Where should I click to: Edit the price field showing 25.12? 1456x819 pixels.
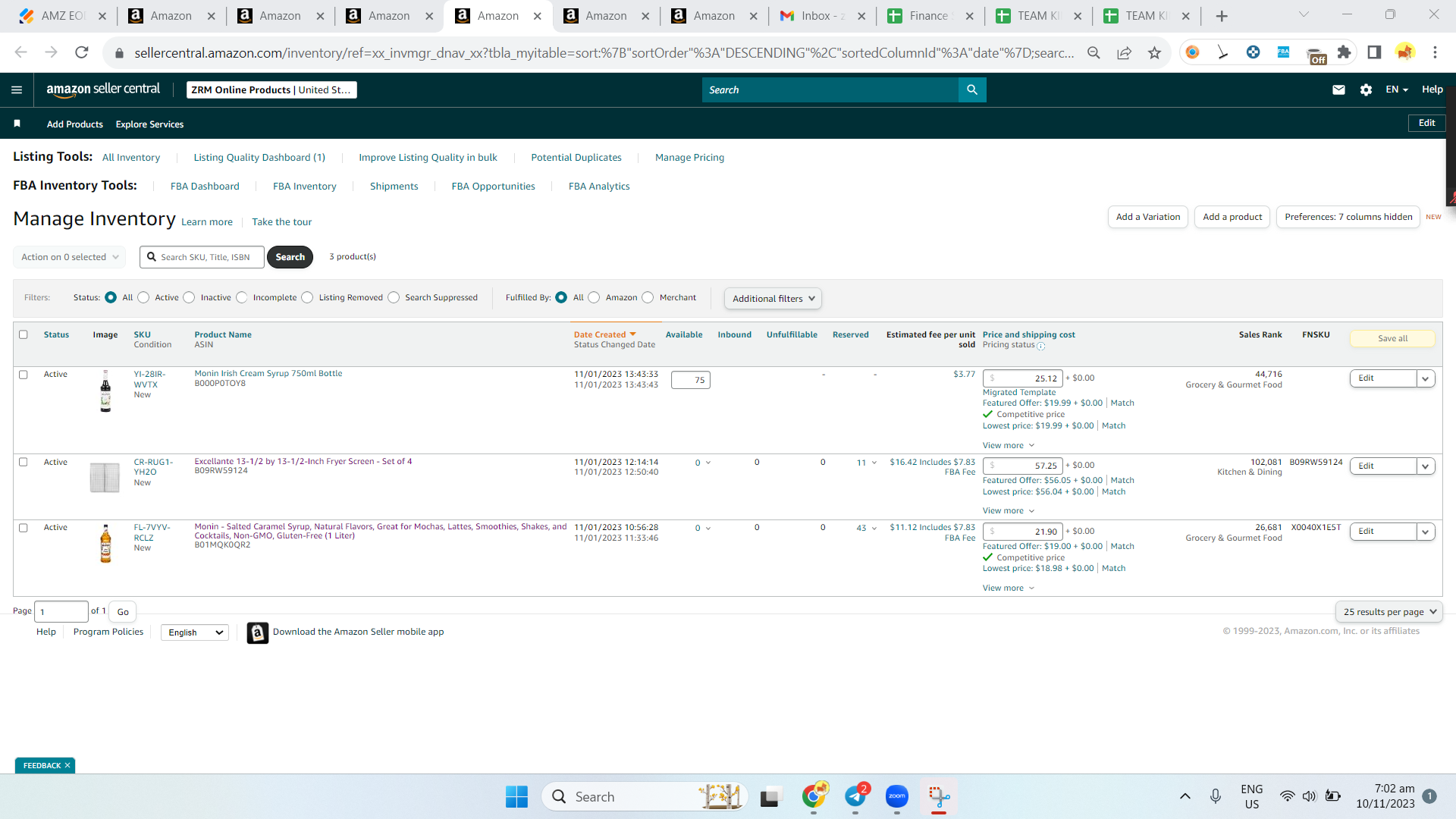click(x=1022, y=378)
